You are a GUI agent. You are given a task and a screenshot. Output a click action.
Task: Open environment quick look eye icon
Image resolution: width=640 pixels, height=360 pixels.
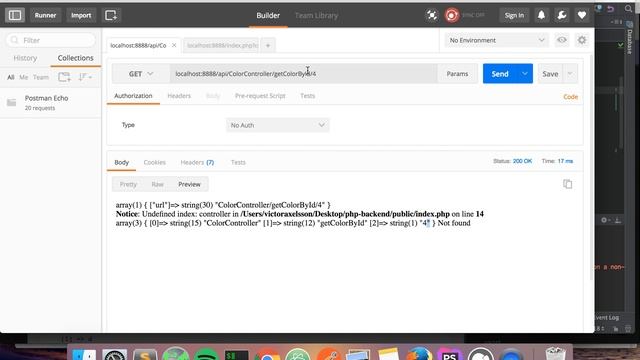click(562, 40)
